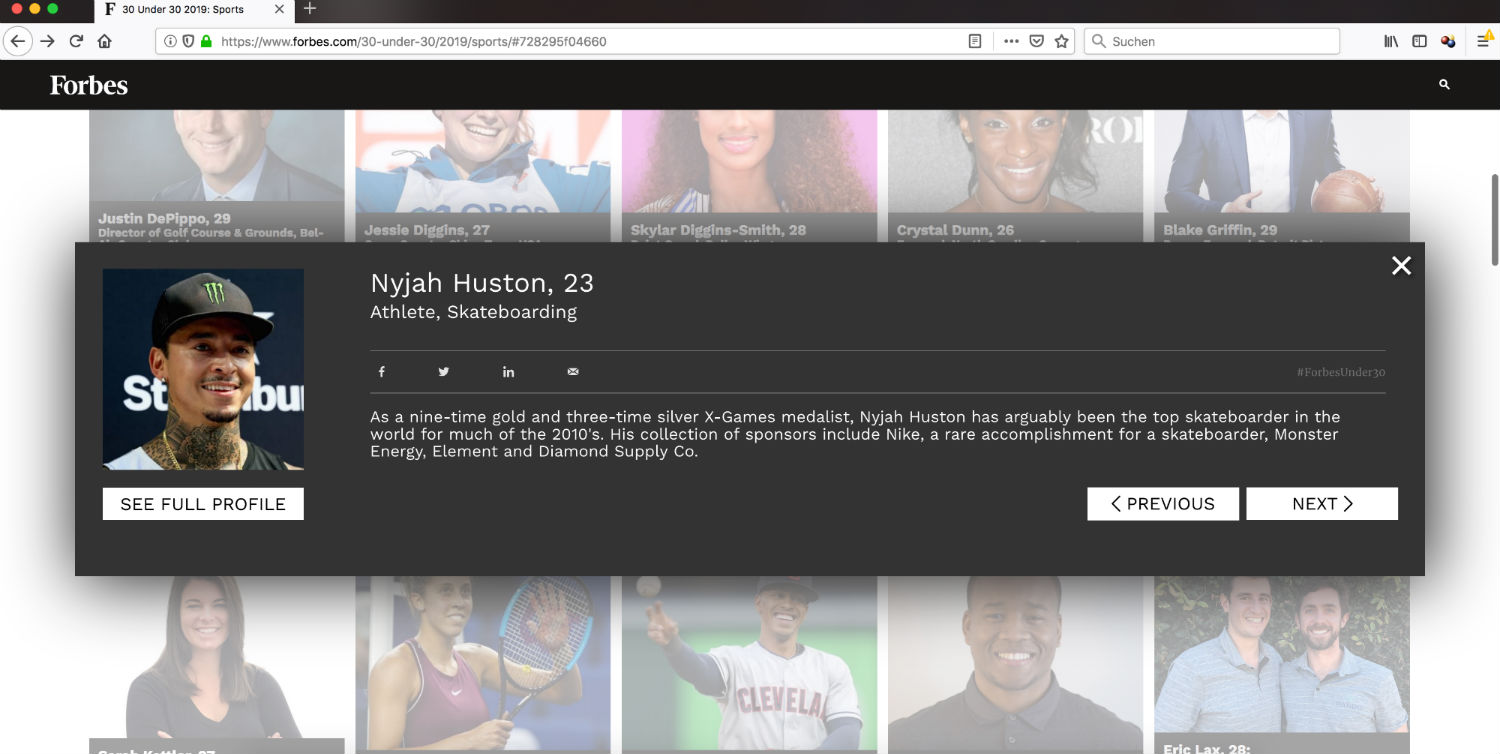The image size is (1500, 754).
Task: Open page actions three-dots menu
Action: point(1011,41)
